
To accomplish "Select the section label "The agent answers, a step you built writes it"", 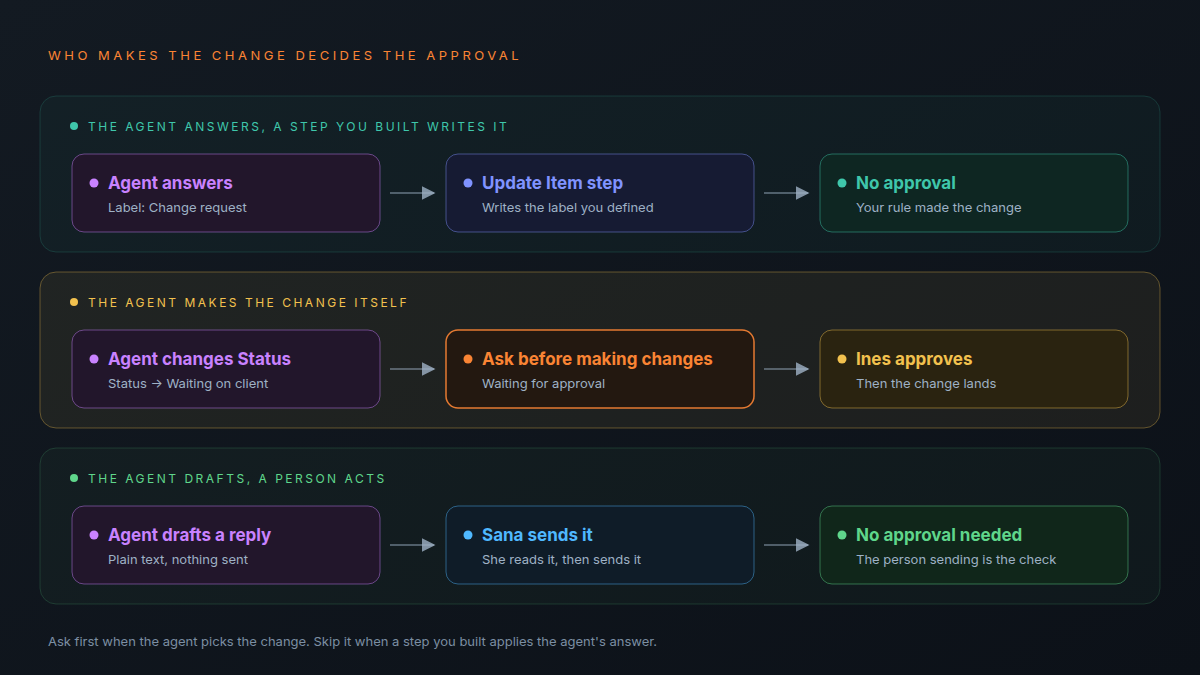I will [x=298, y=127].
